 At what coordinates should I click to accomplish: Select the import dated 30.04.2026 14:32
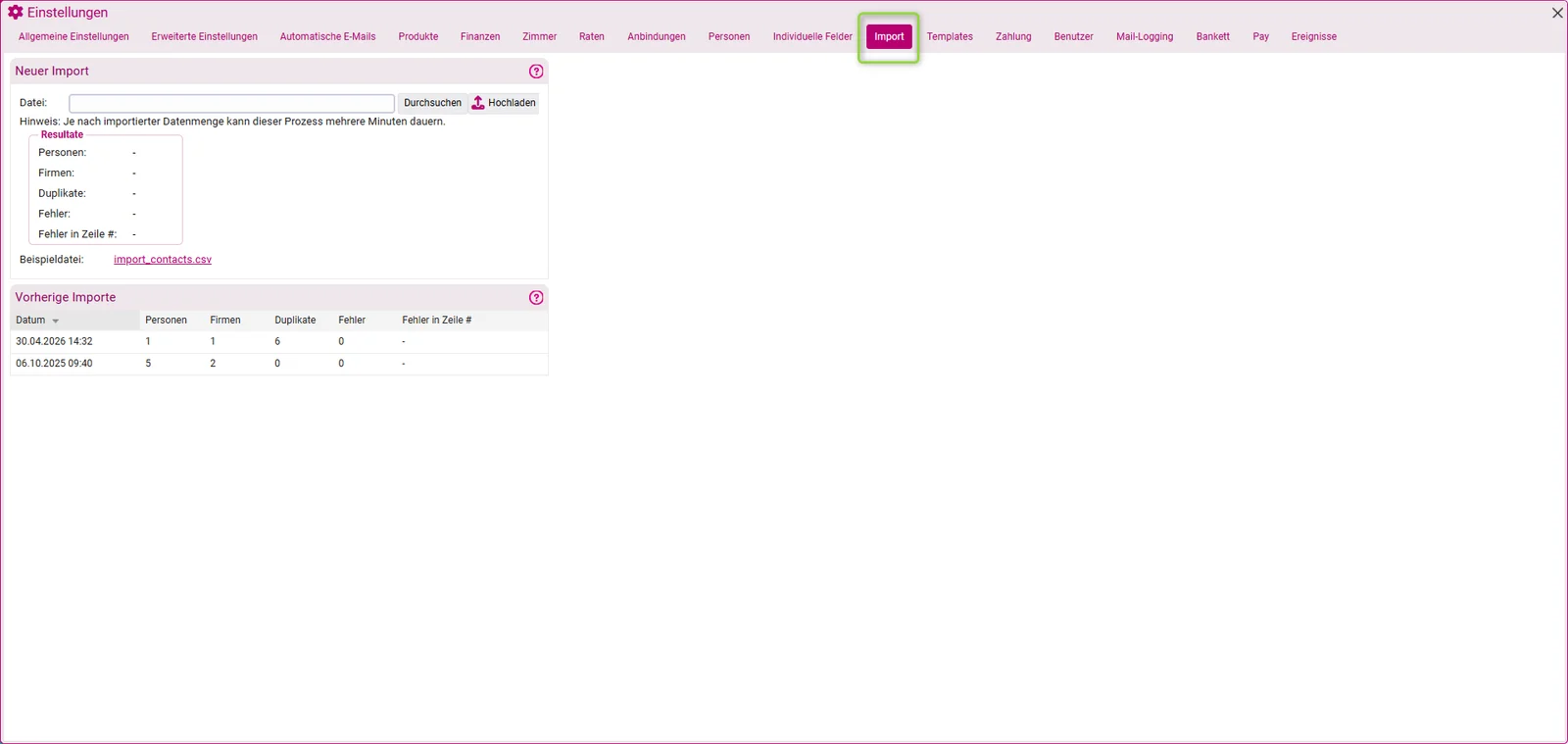point(279,342)
